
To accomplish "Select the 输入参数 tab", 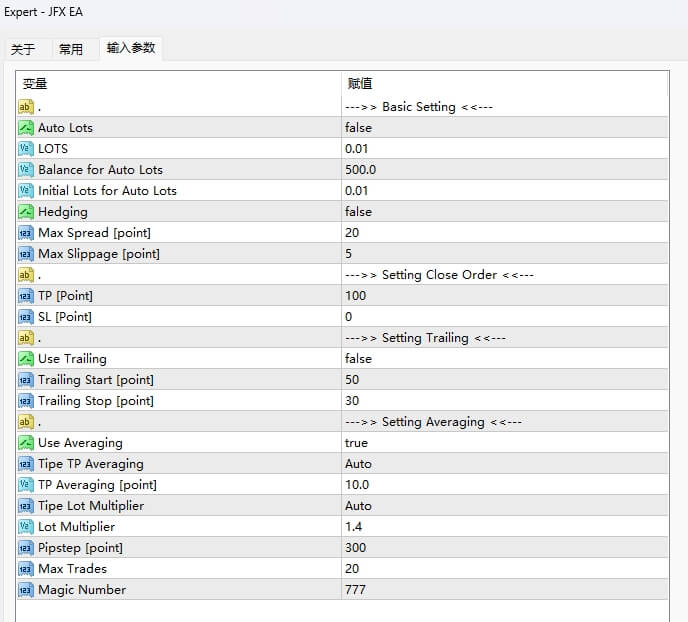I will click(x=131, y=48).
